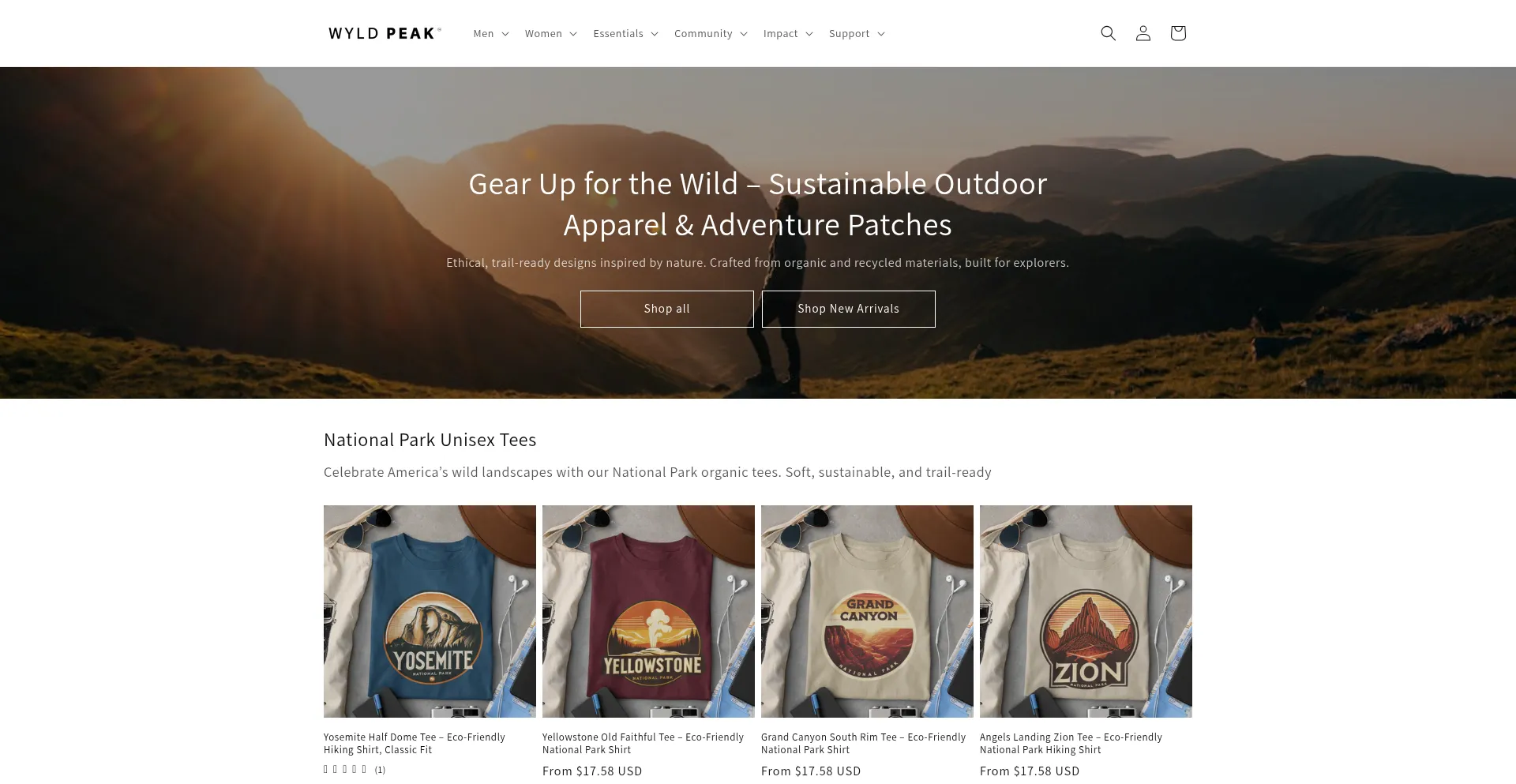This screenshot has width=1516, height=784.
Task: Click the Yosemite tee star rating
Action: click(346, 770)
